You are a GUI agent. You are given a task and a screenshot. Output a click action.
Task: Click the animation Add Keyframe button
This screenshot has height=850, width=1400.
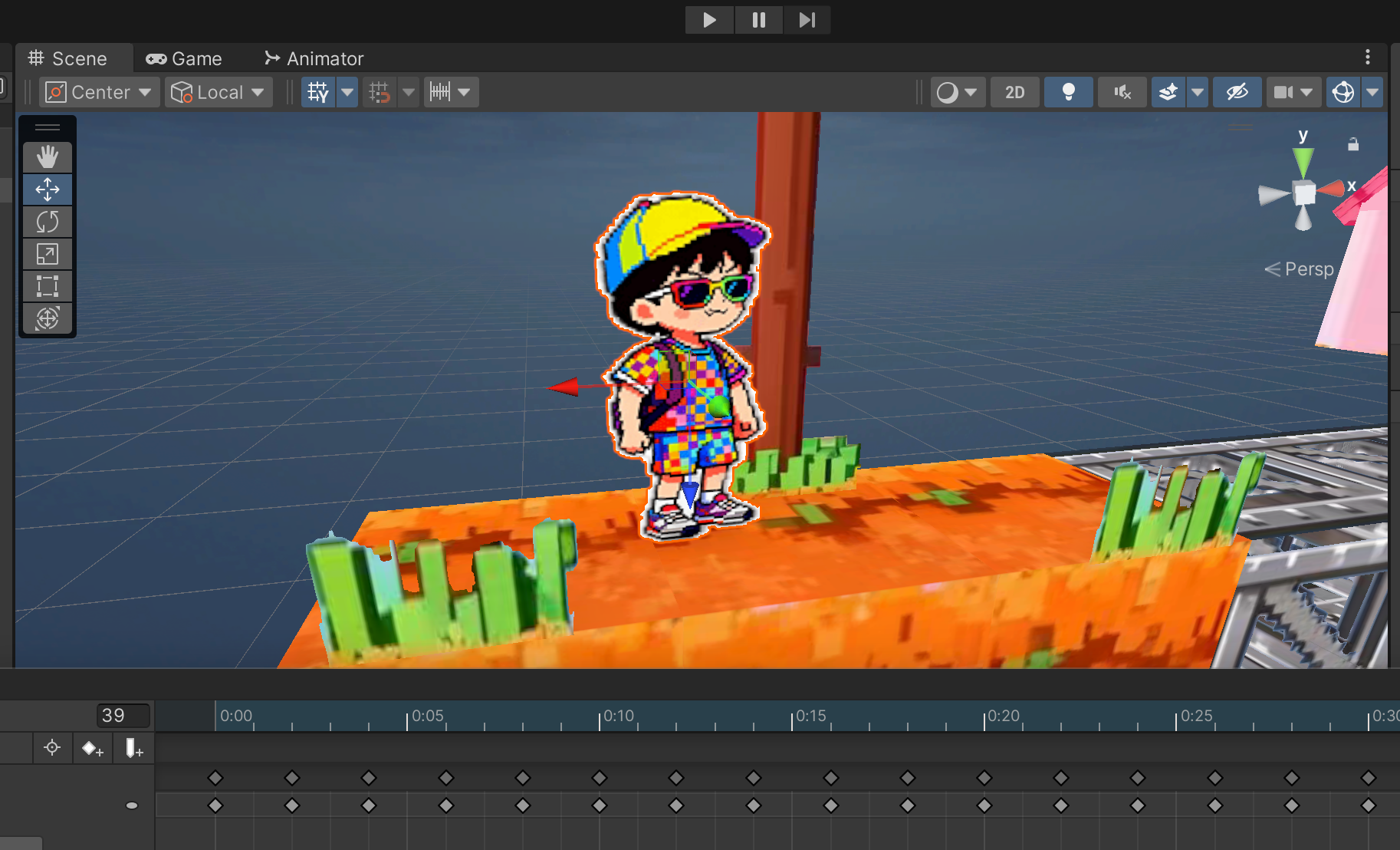93,748
